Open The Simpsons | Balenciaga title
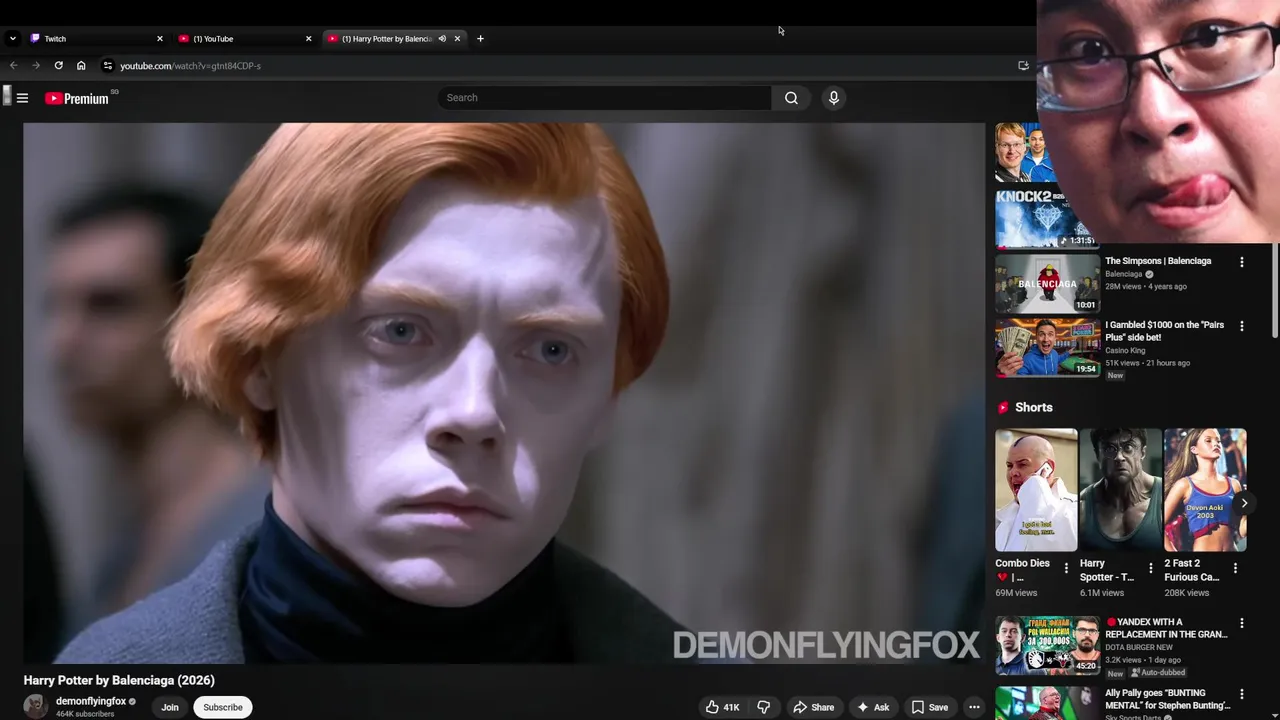Screen dimensions: 1280x720 point(1158,261)
